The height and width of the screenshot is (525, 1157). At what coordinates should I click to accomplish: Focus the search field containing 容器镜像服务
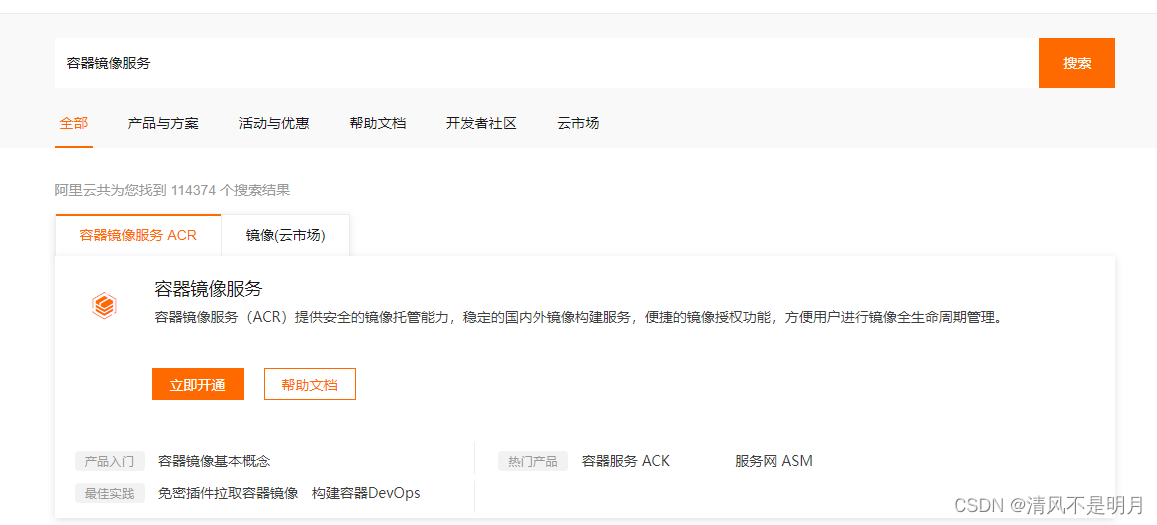546,63
